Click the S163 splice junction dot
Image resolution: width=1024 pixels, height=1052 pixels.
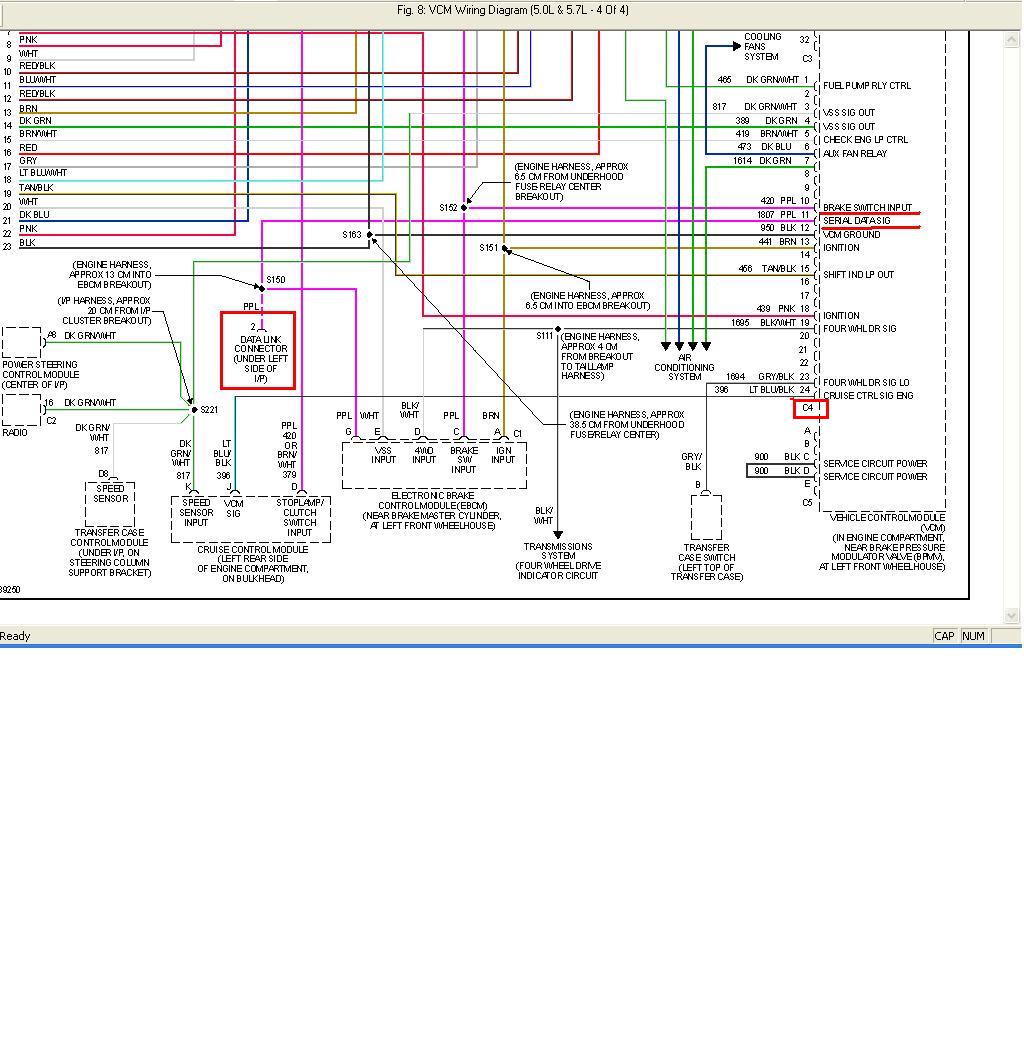tap(370, 235)
